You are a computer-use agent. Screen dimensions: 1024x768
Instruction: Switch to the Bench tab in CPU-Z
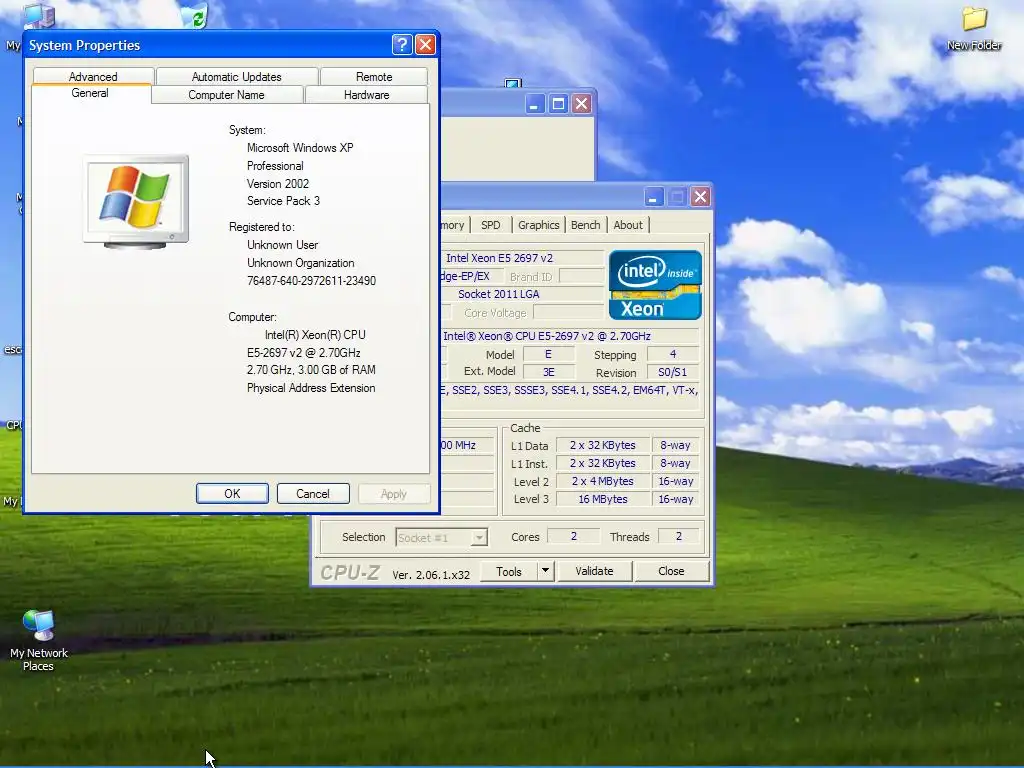(585, 225)
